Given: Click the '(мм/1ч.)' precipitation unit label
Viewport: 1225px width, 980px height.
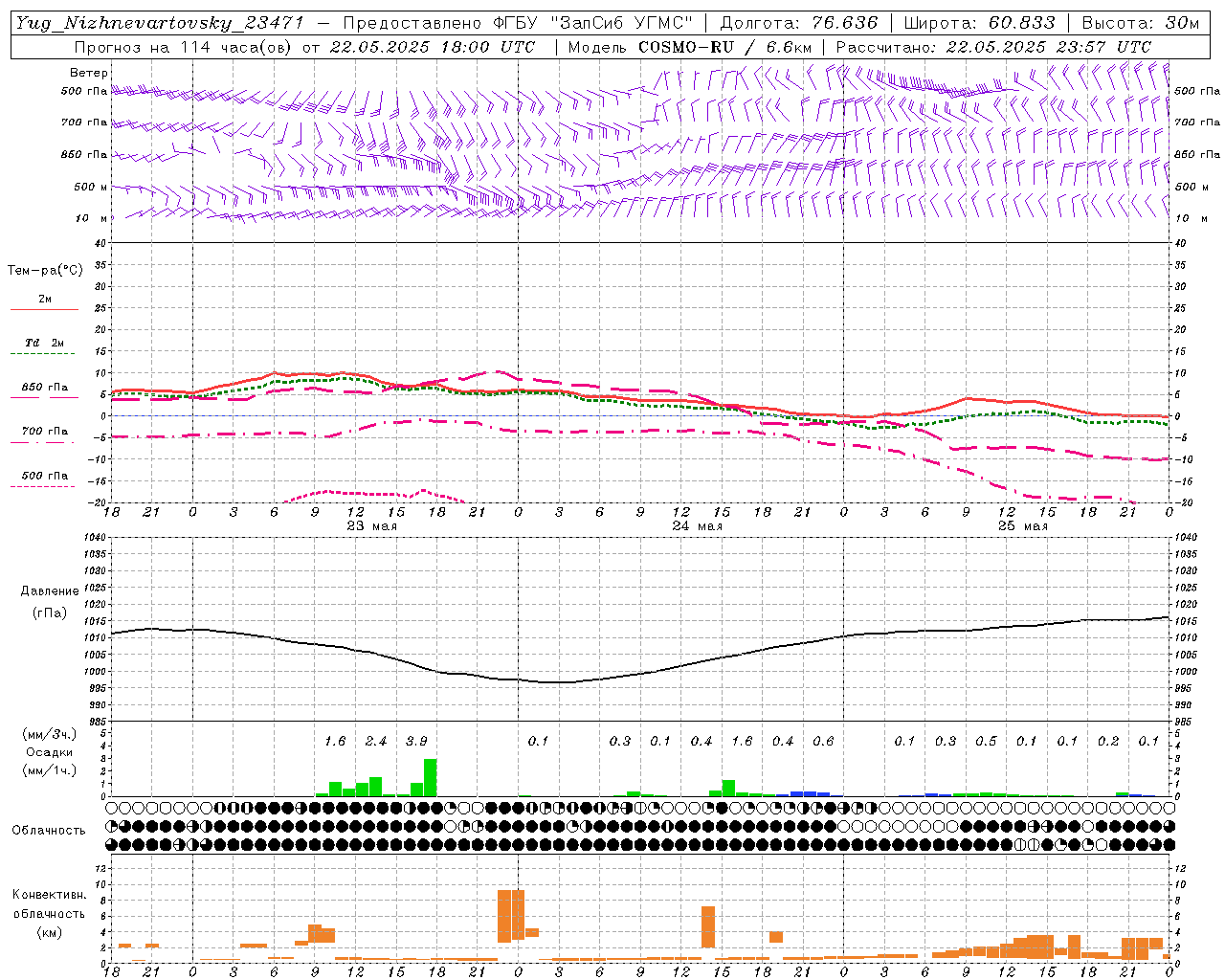Looking at the screenshot, I should 49,770.
